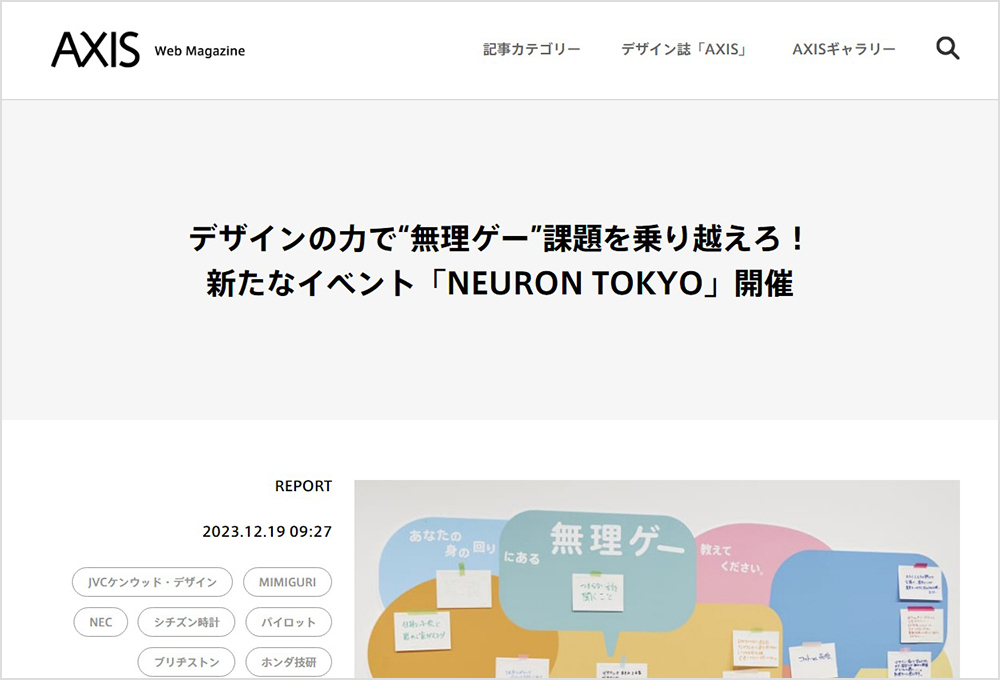The height and width of the screenshot is (680, 1000).
Task: Select the REPORT category label
Action: point(303,486)
